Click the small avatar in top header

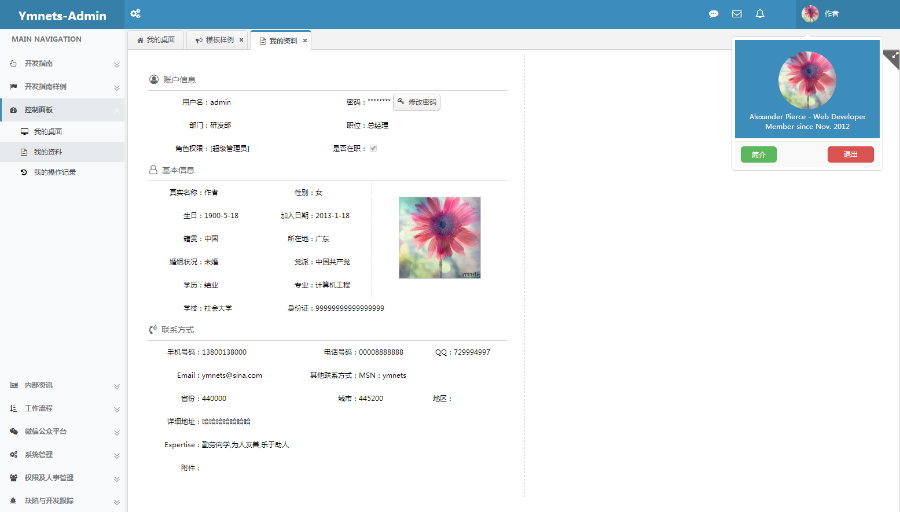(x=810, y=14)
